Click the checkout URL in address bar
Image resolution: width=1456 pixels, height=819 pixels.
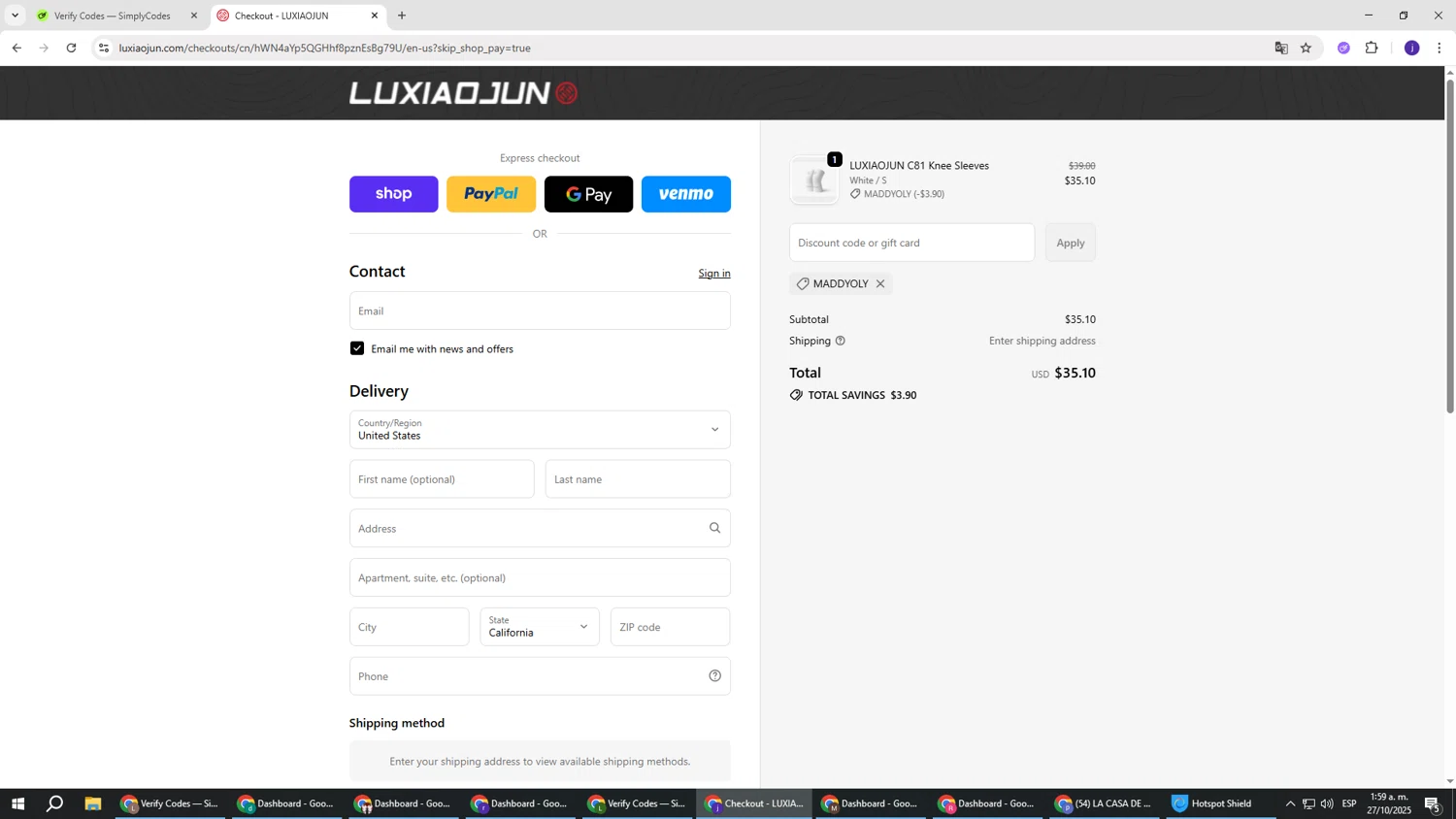click(324, 48)
